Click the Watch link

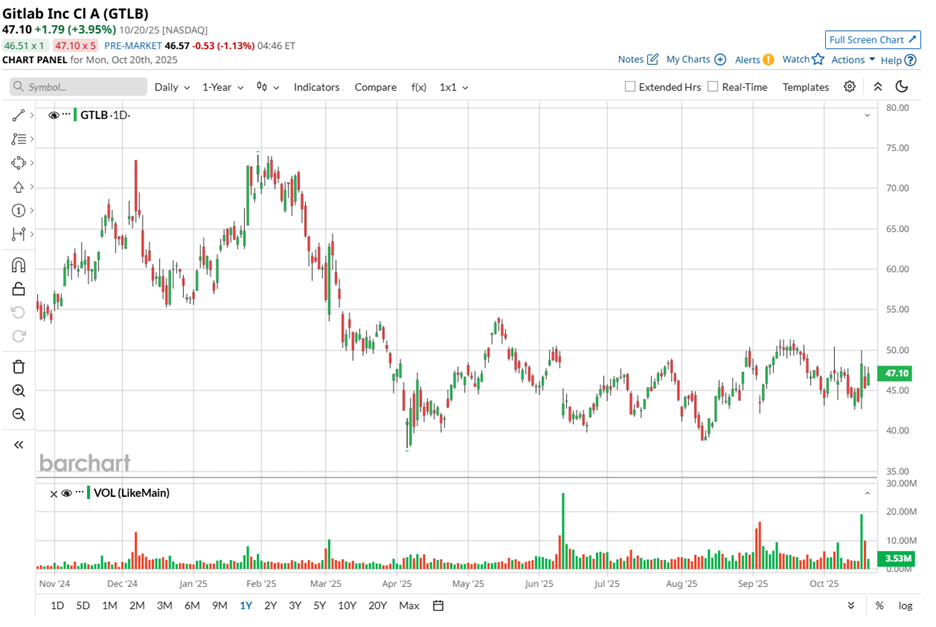(x=796, y=59)
